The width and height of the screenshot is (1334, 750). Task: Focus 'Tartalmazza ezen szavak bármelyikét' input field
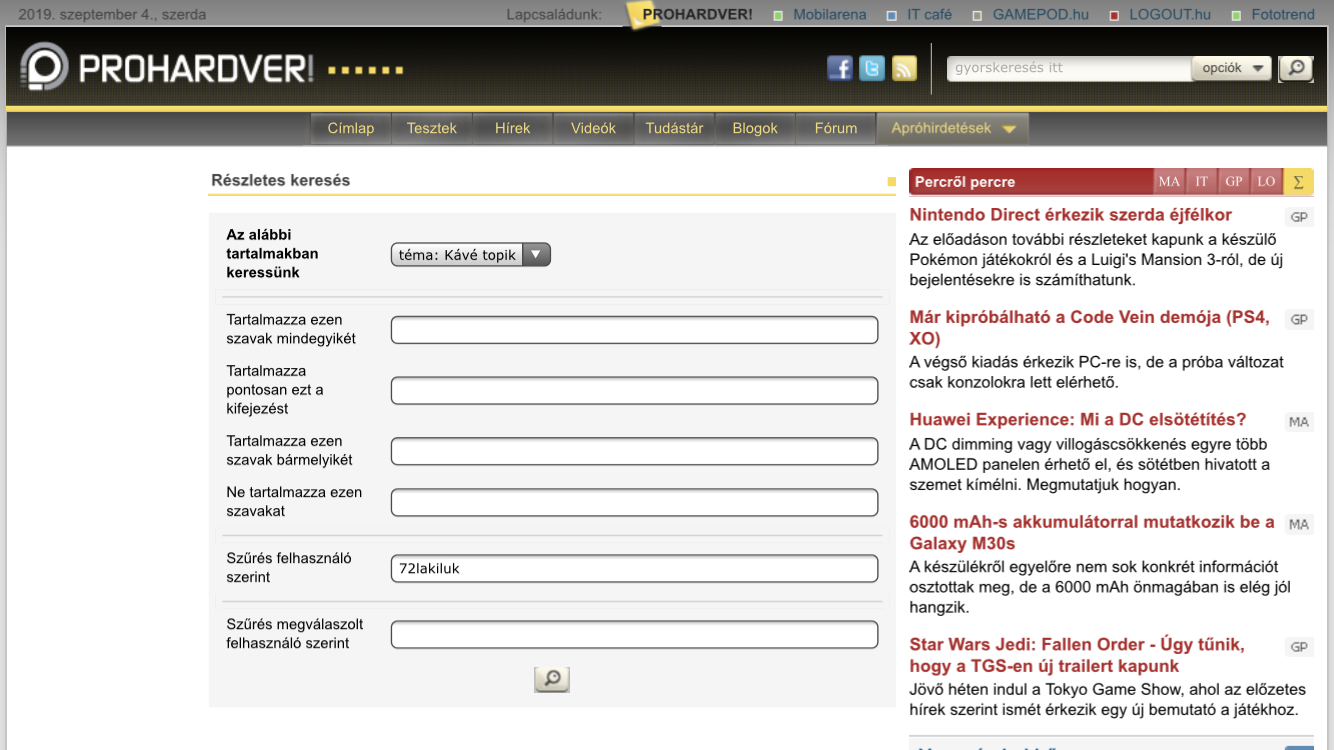click(634, 451)
